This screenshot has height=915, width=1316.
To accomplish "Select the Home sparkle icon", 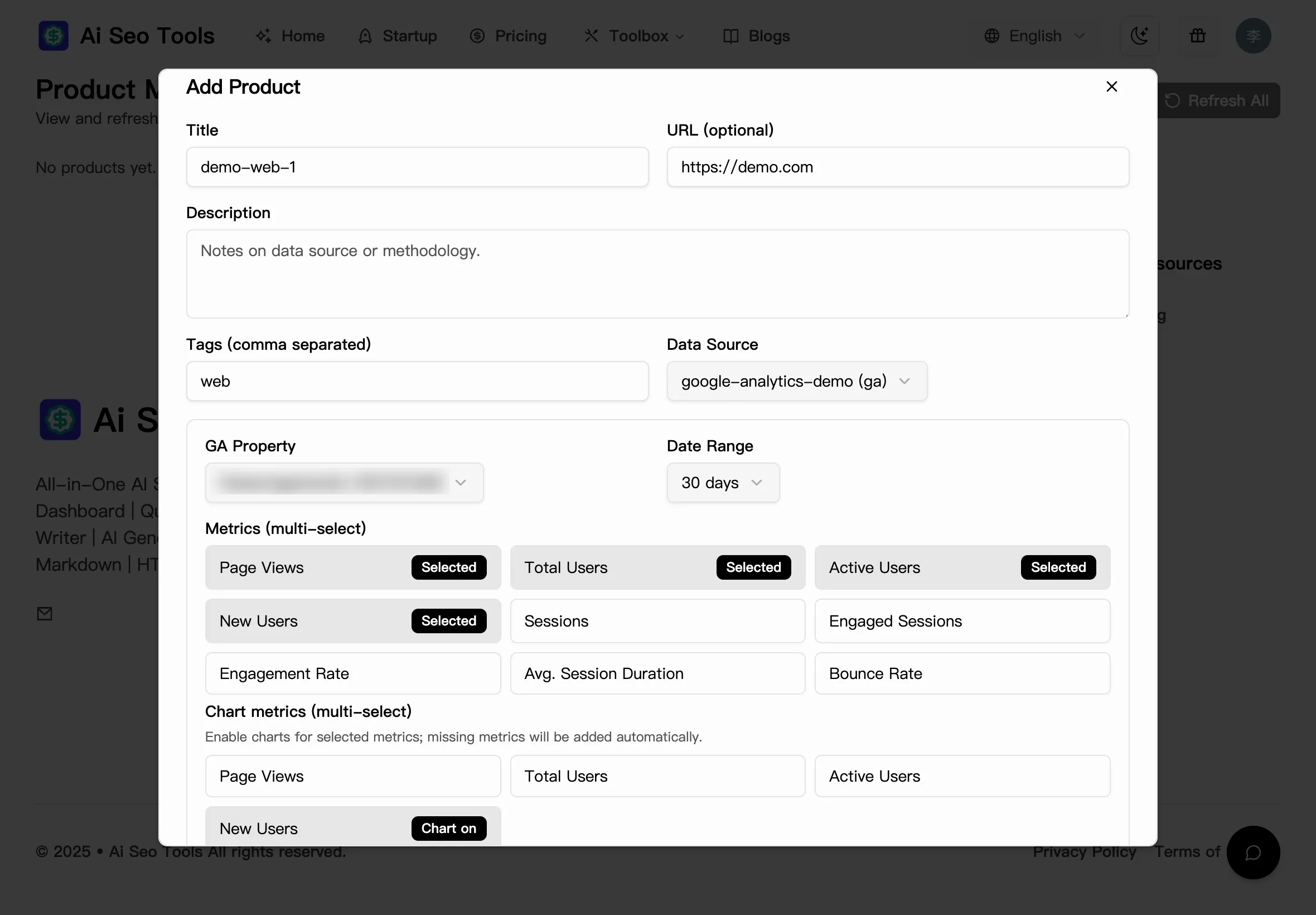I will 264,36.
